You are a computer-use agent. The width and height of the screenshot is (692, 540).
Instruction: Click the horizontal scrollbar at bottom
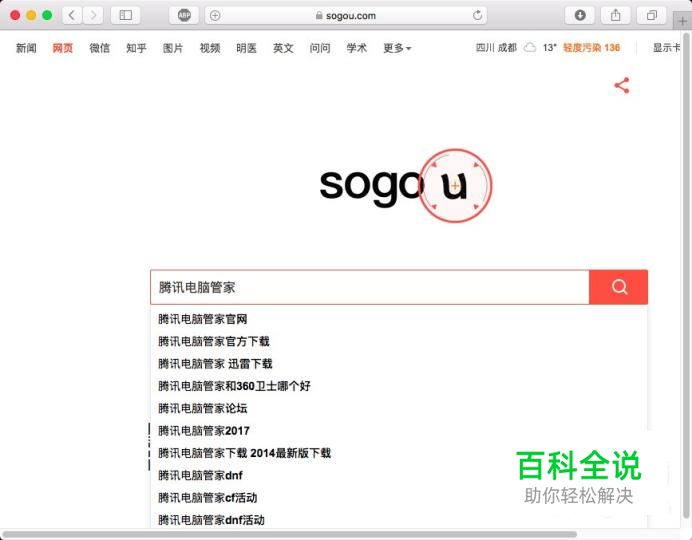click(289, 534)
